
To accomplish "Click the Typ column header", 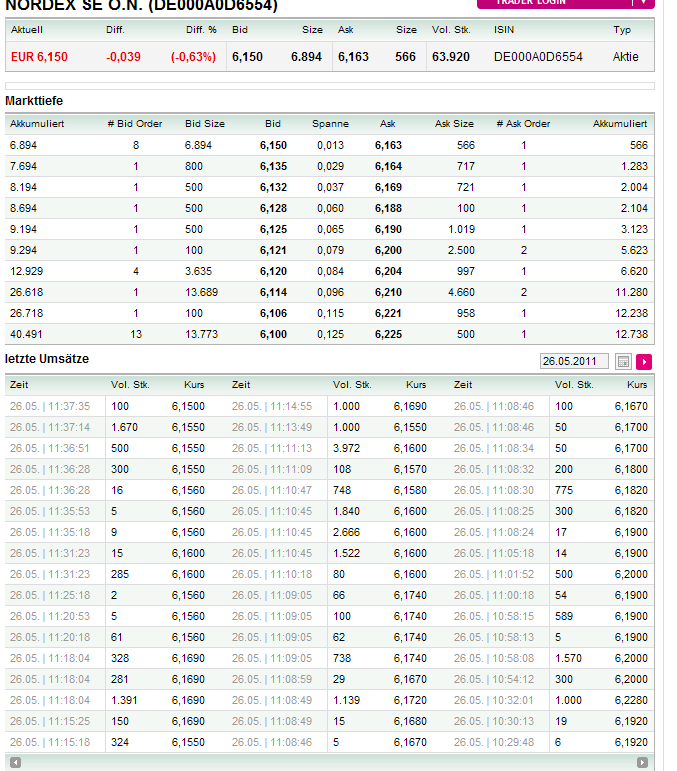I will (x=622, y=30).
